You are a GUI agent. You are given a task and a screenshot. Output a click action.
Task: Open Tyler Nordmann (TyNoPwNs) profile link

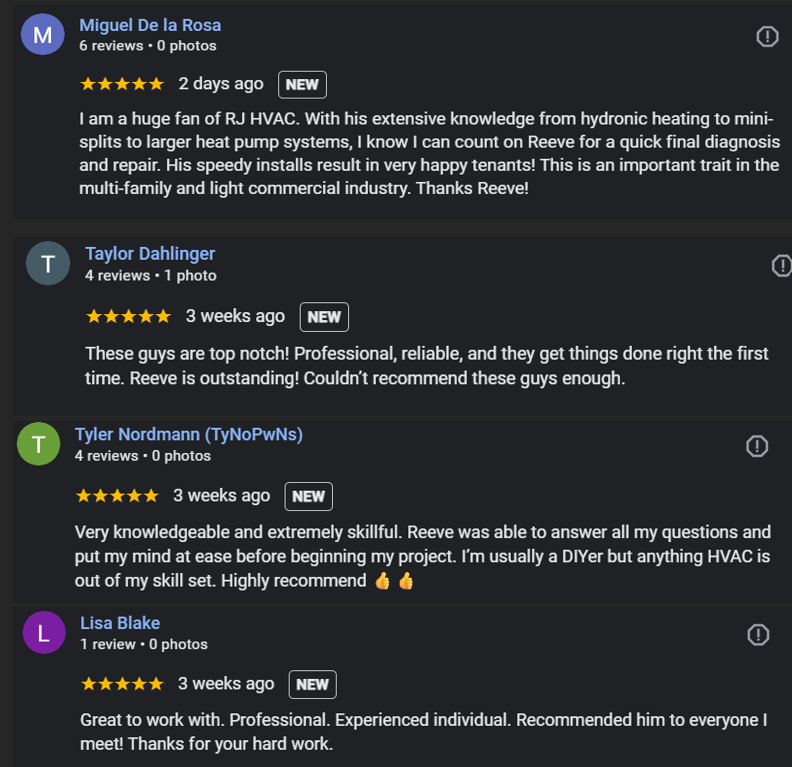pyautogui.click(x=189, y=434)
